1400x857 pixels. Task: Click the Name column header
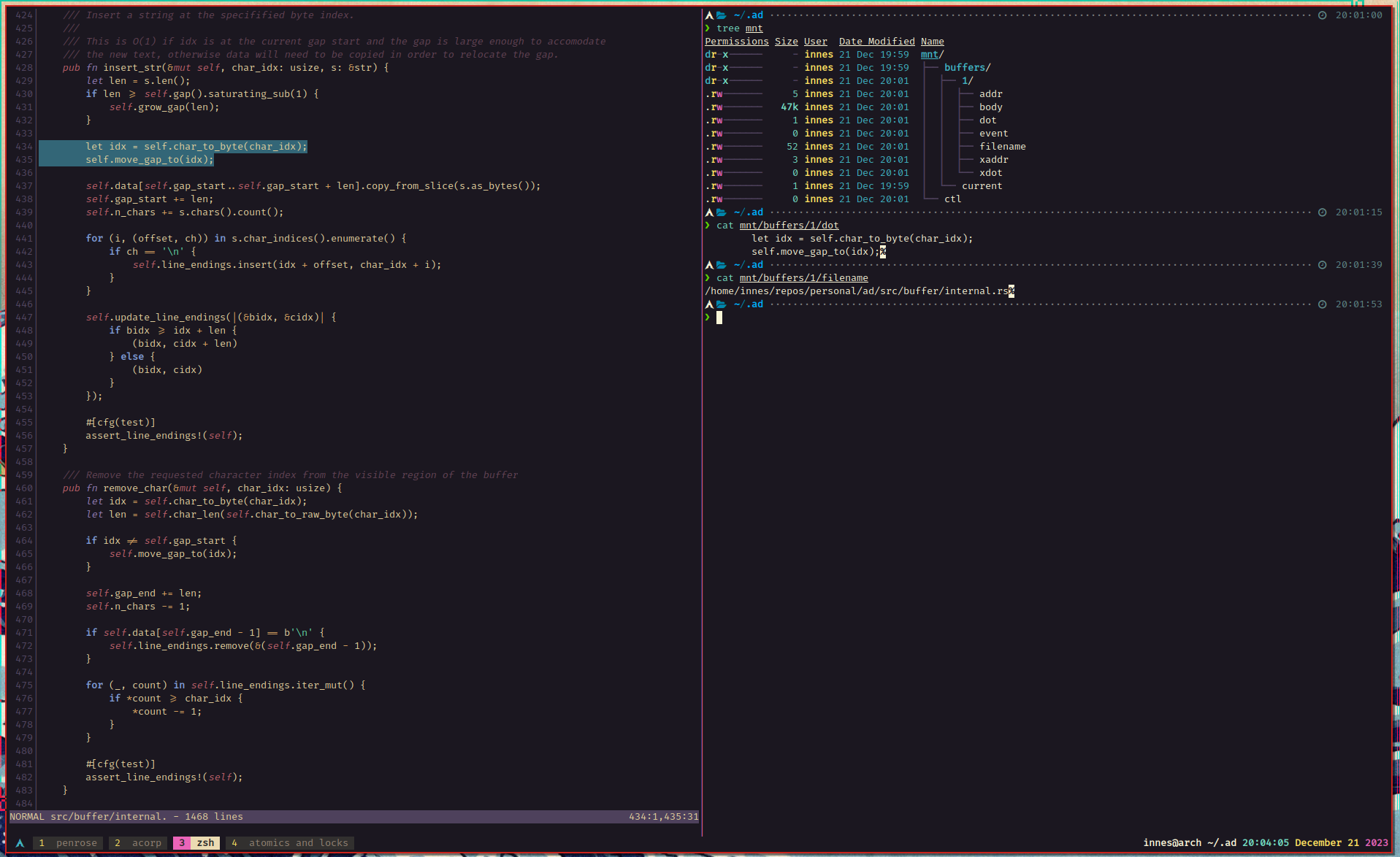point(932,42)
